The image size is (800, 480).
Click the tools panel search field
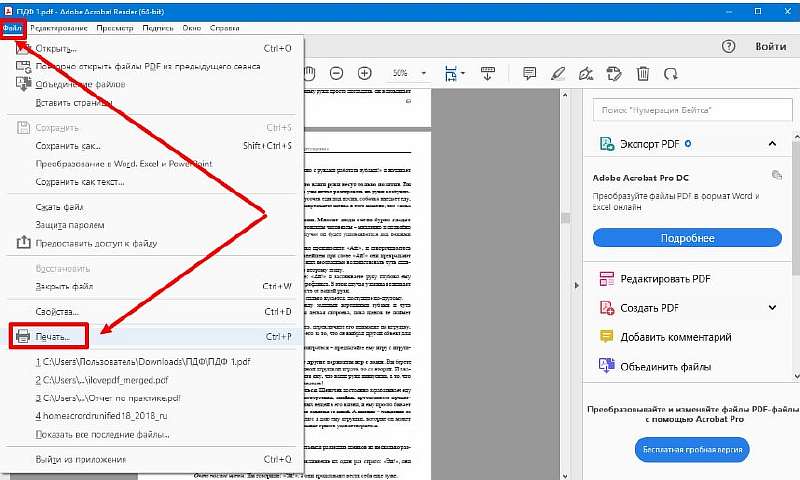point(689,109)
